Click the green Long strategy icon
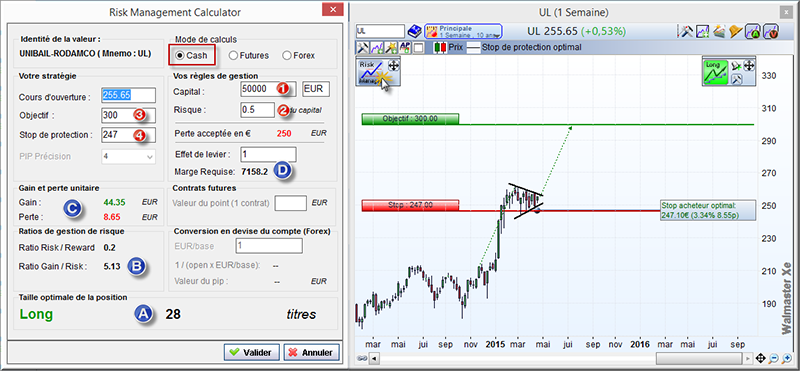The width and height of the screenshot is (800, 371). [x=715, y=72]
